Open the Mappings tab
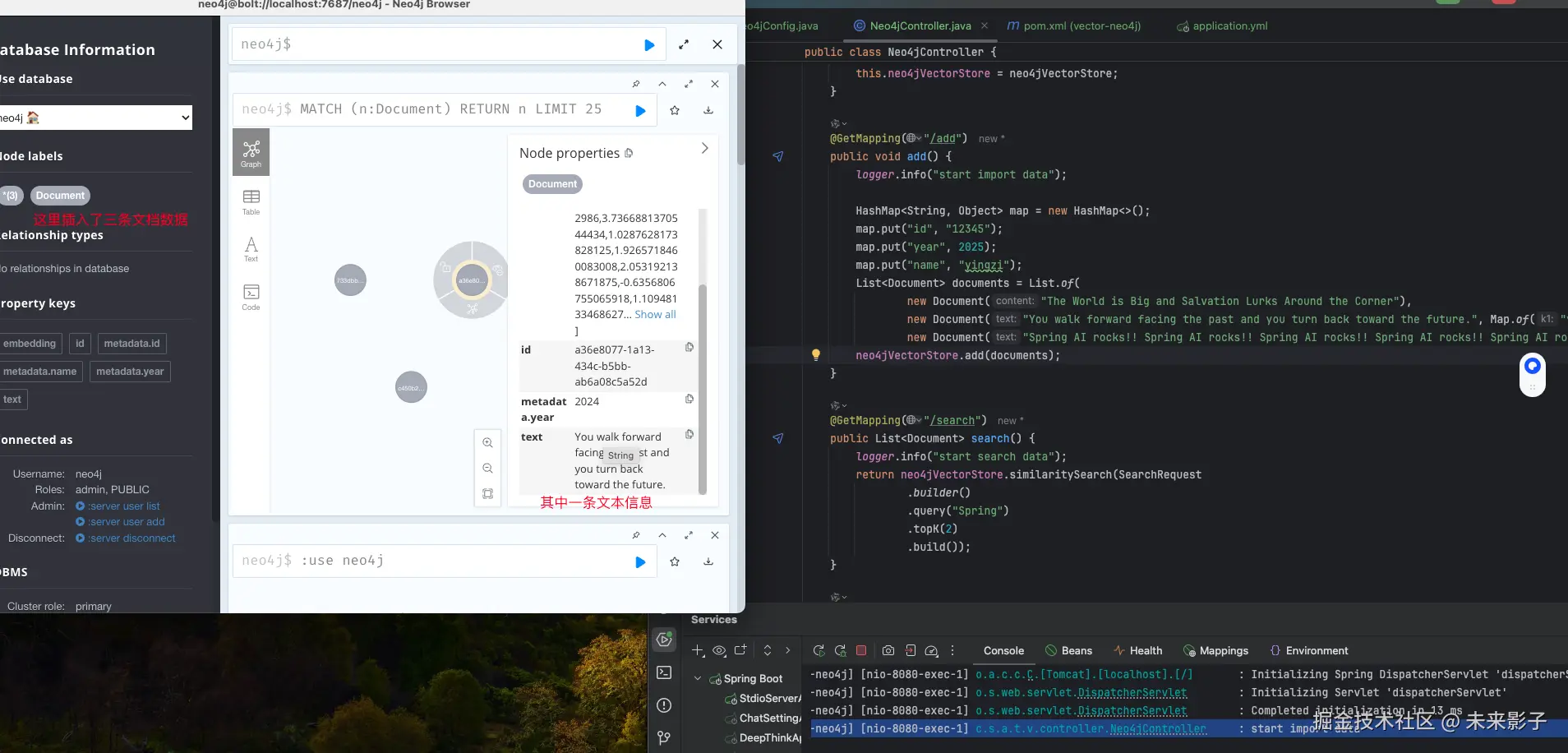 click(x=1223, y=650)
